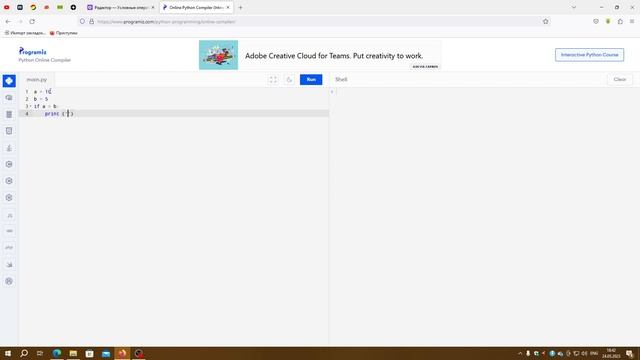640x360 pixels.
Task: Open Windows taskbar search
Action: pos(24,353)
